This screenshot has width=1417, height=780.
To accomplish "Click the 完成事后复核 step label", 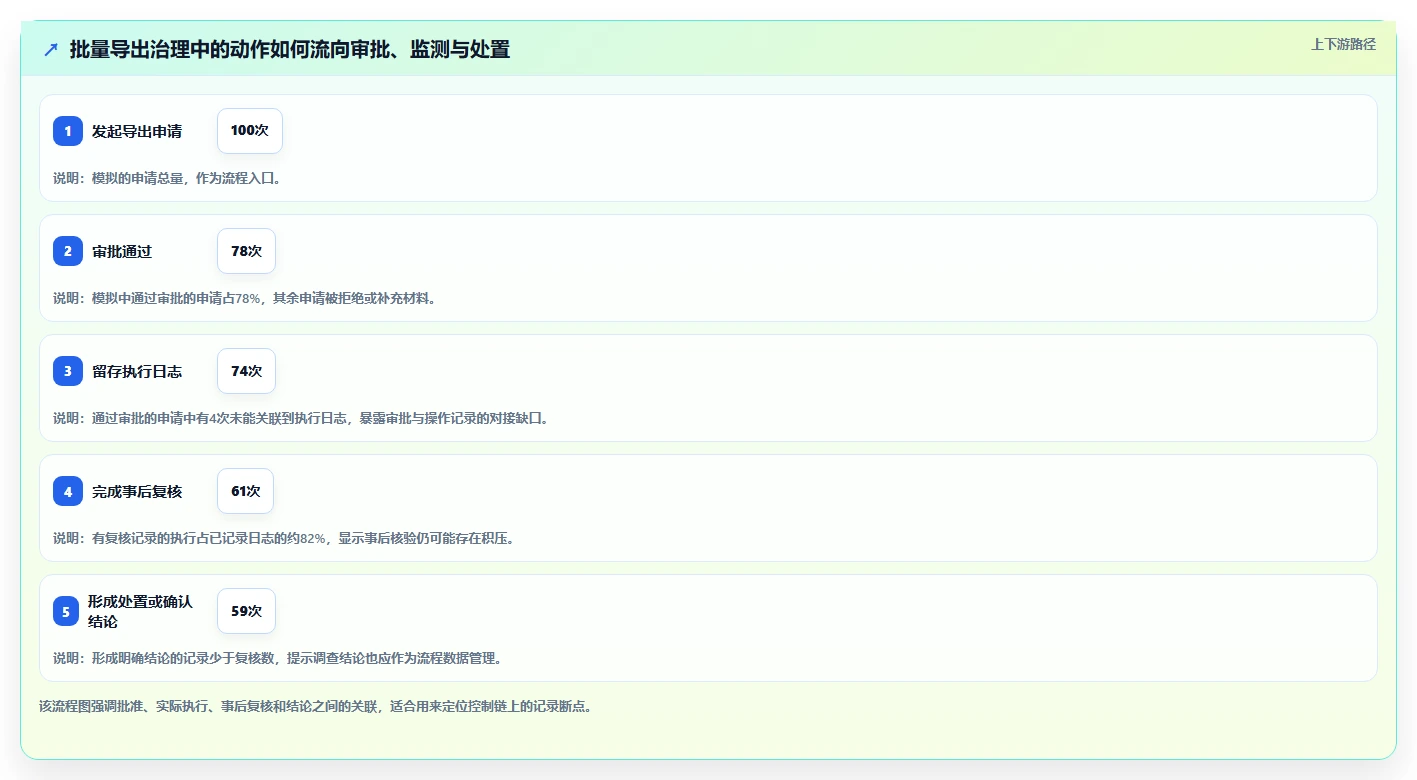I will point(137,491).
